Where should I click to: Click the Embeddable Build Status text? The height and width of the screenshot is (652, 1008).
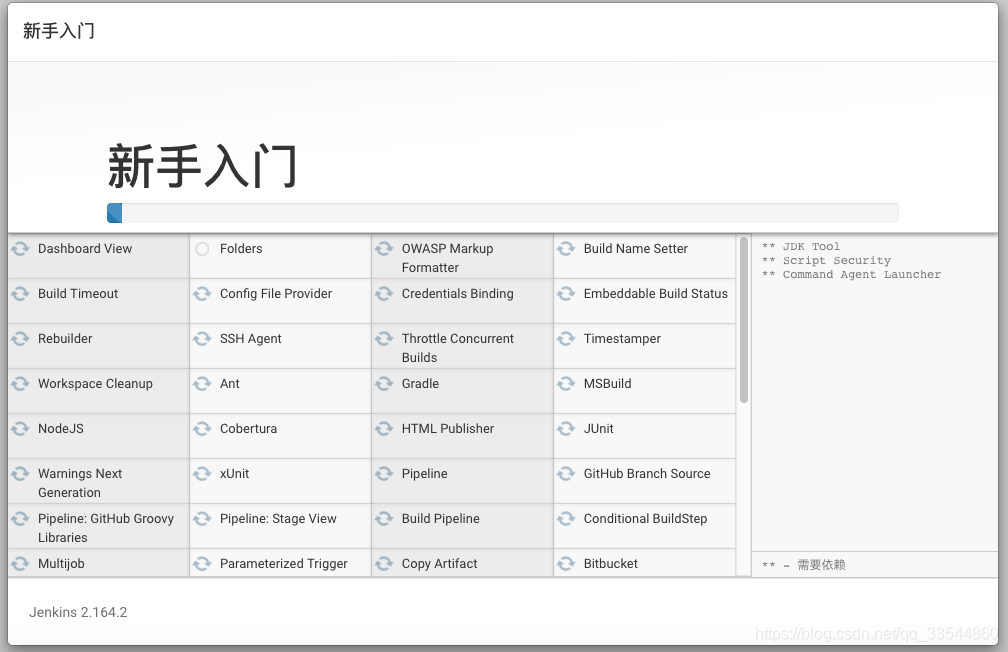point(656,294)
